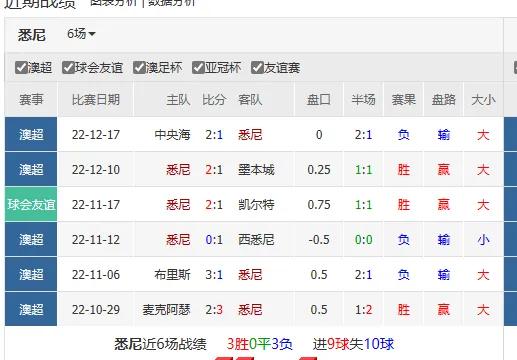This screenshot has height=360, width=517.
Task: Select away team 凯尔特
Action: point(256,204)
